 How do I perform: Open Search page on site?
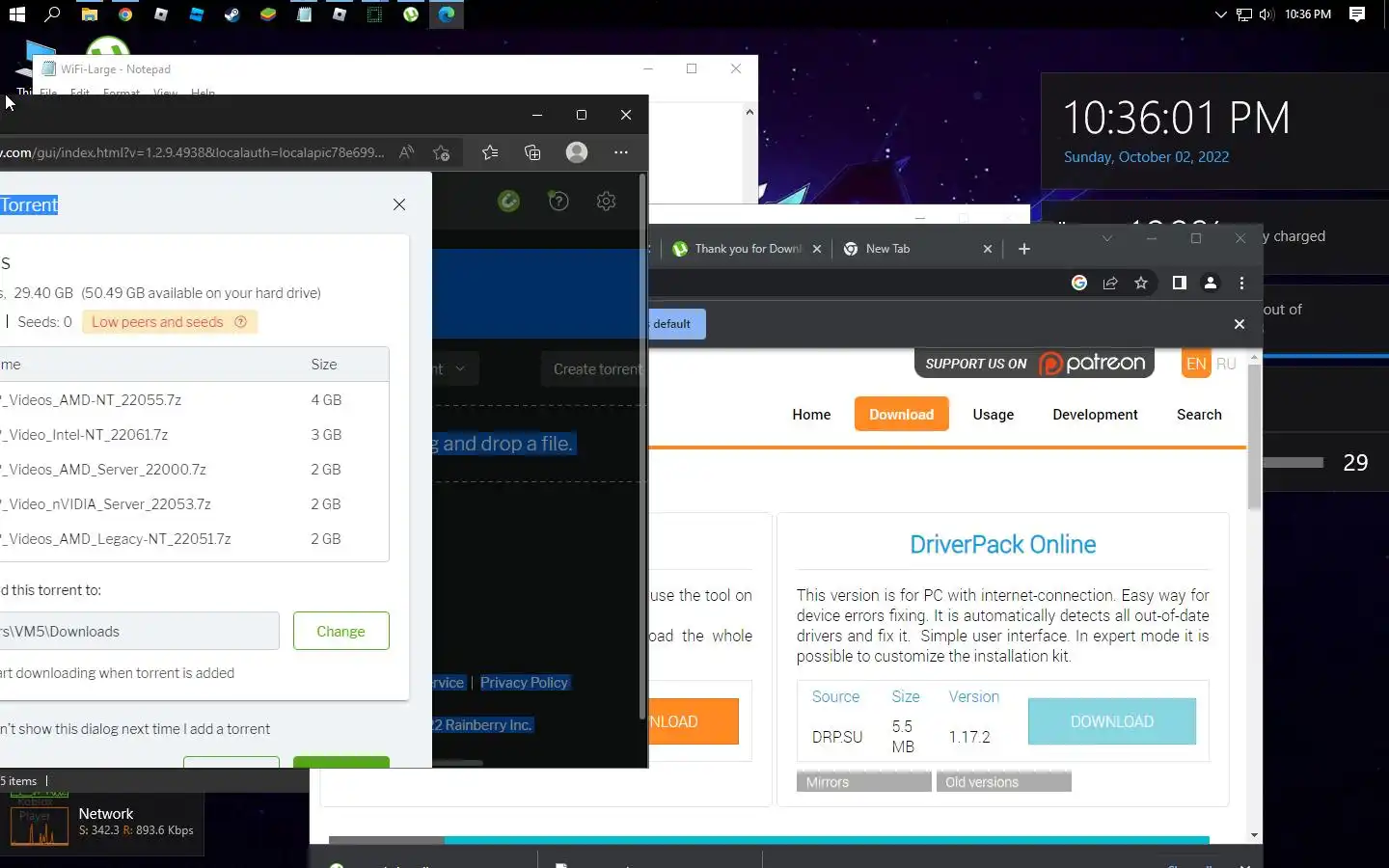pyautogui.click(x=1199, y=414)
